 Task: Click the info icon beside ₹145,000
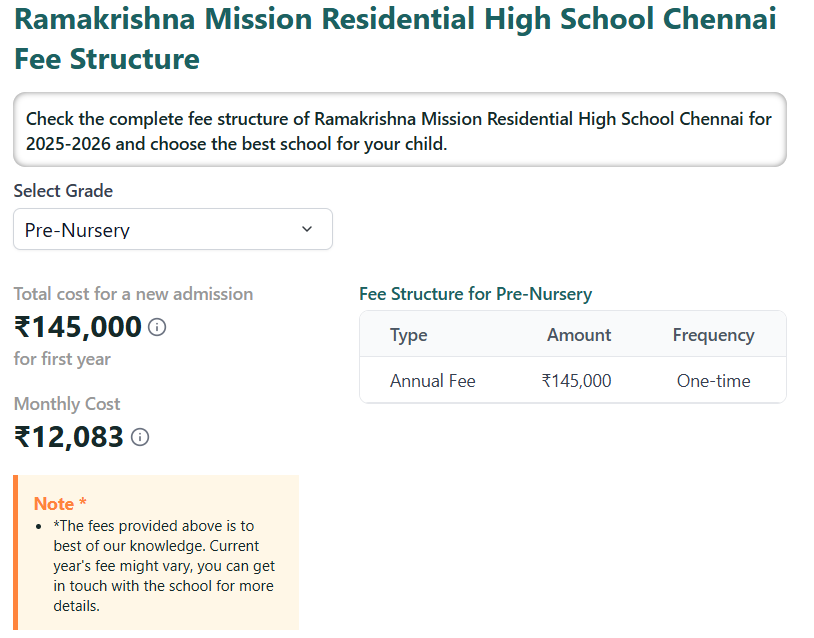pos(157,327)
